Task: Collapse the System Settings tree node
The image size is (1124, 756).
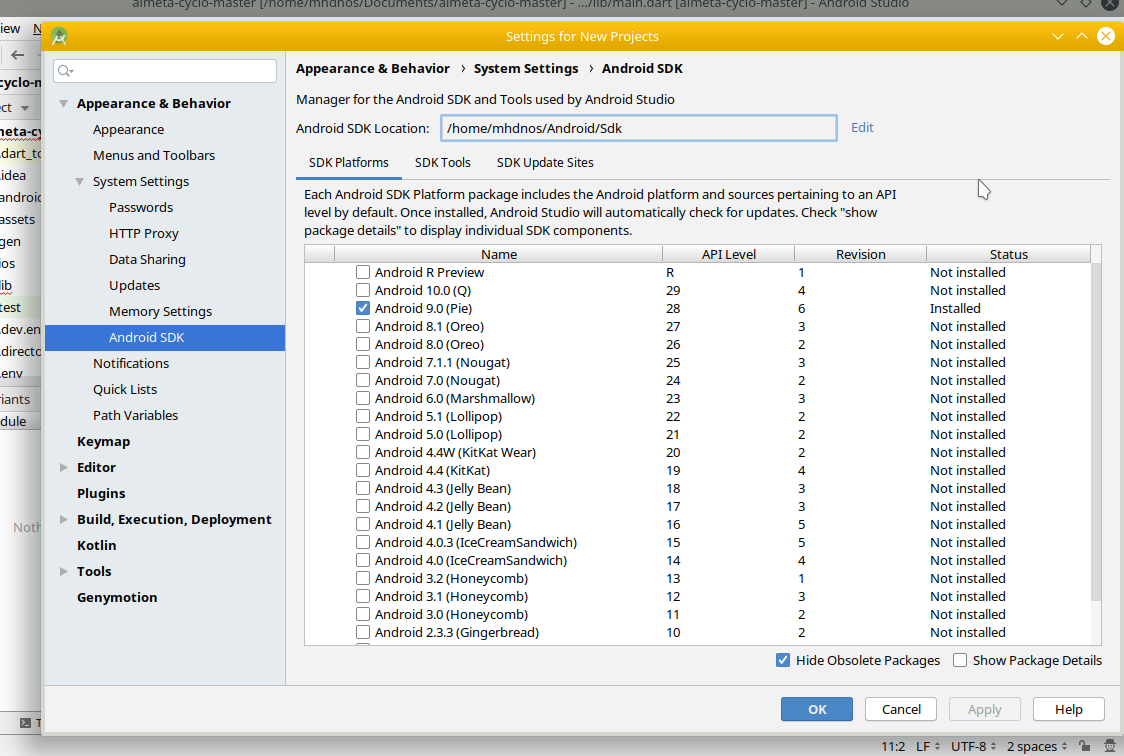Action: point(80,181)
